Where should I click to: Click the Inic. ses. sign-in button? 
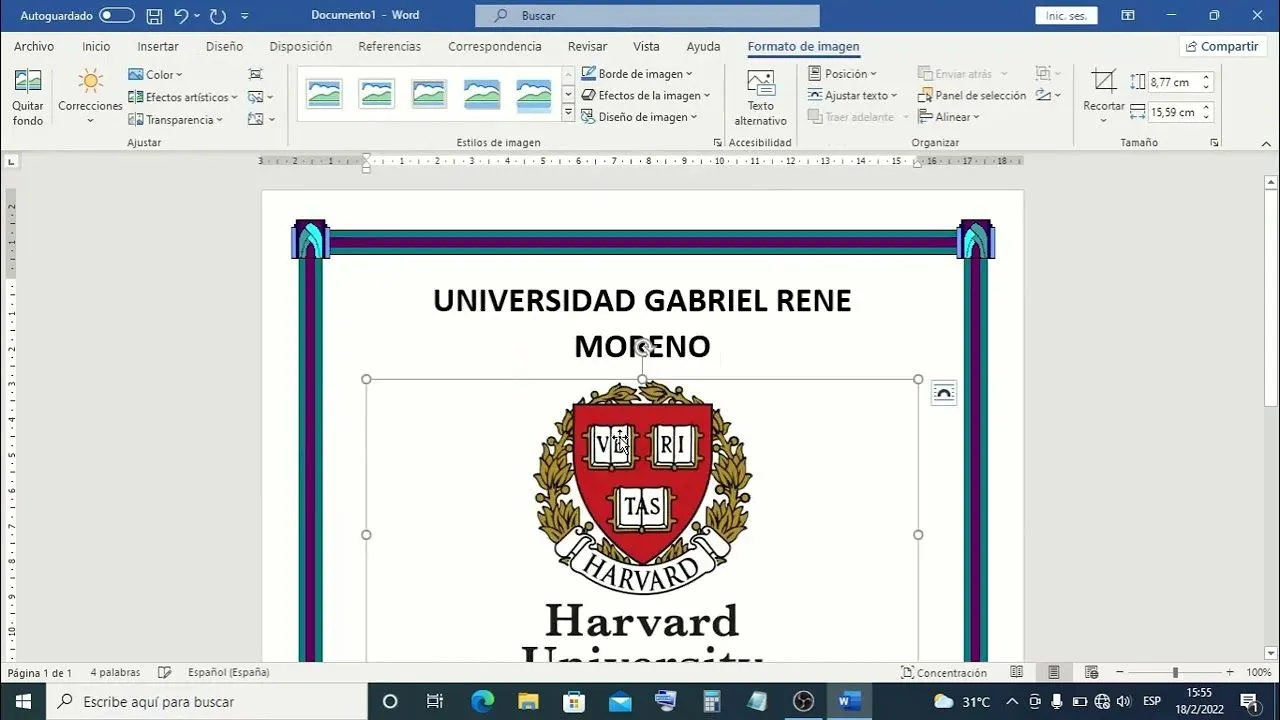tap(1066, 16)
